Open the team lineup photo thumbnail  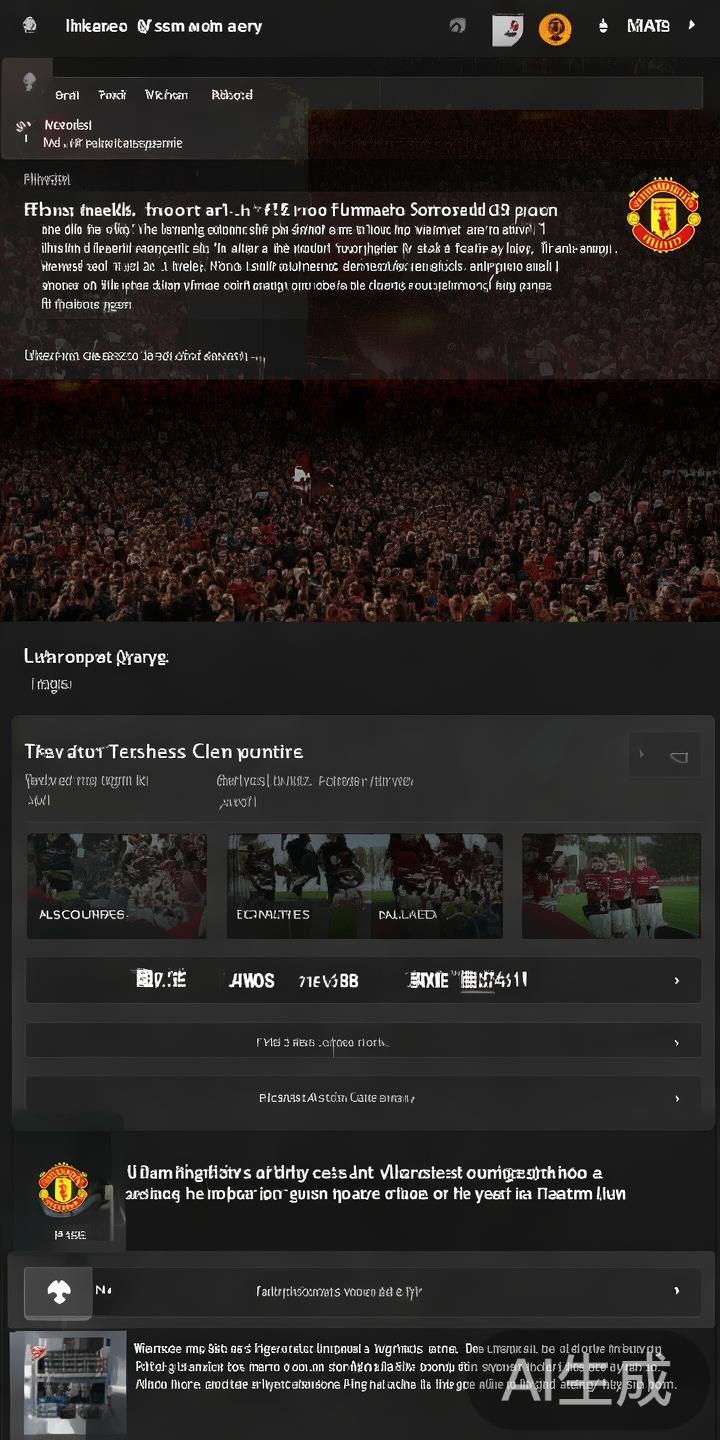(x=611, y=886)
